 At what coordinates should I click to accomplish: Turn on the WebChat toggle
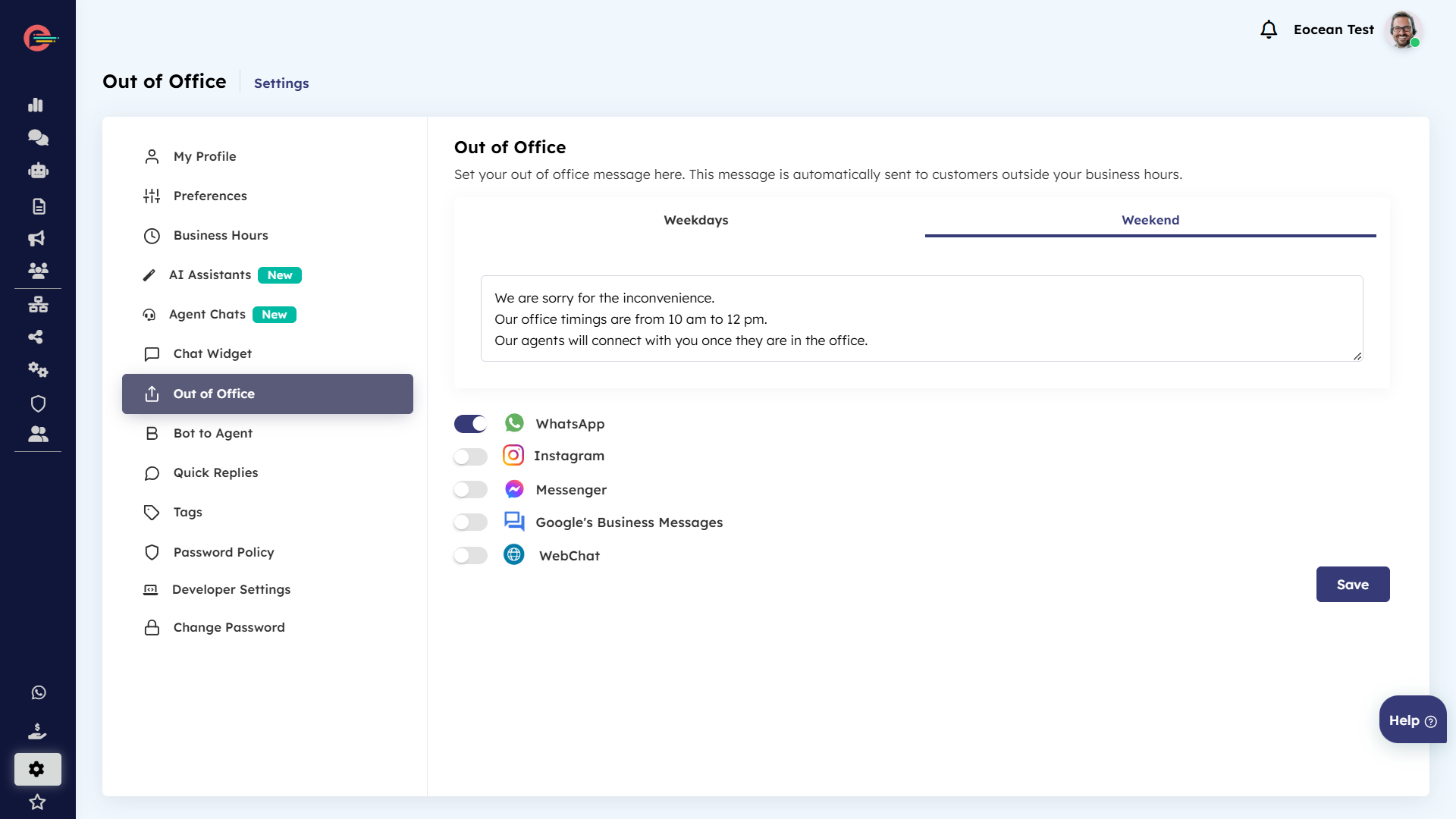click(x=470, y=556)
